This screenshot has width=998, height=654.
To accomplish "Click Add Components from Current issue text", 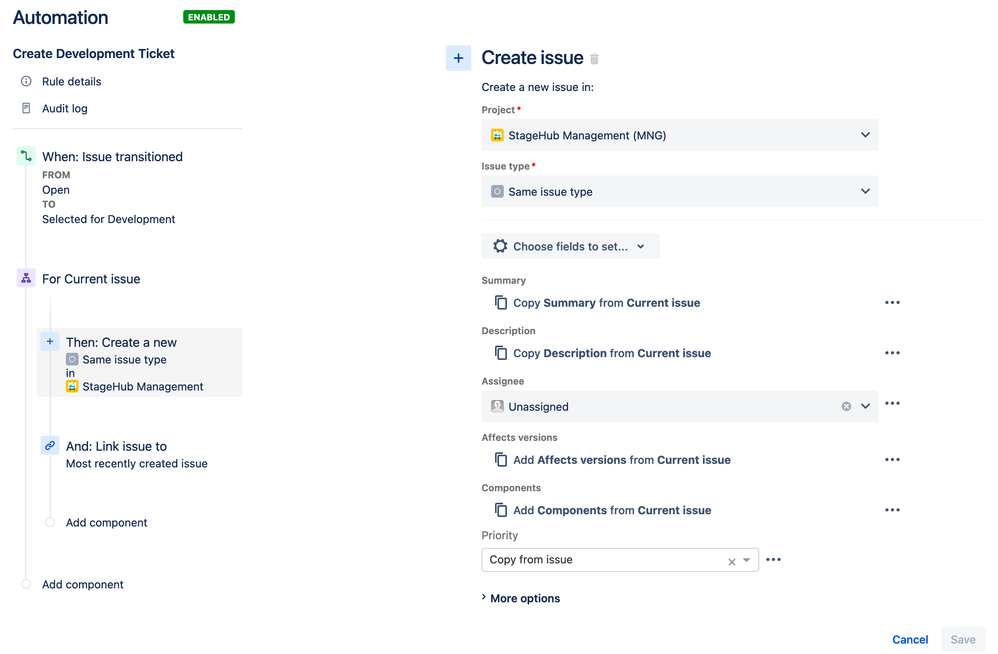I will tap(612, 510).
